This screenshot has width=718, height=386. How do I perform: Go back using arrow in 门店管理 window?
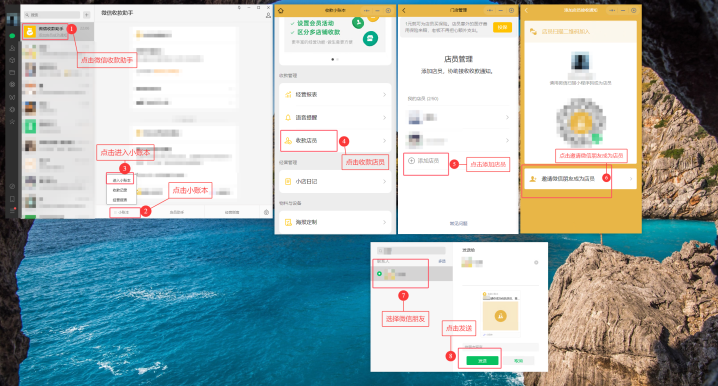tap(404, 11)
